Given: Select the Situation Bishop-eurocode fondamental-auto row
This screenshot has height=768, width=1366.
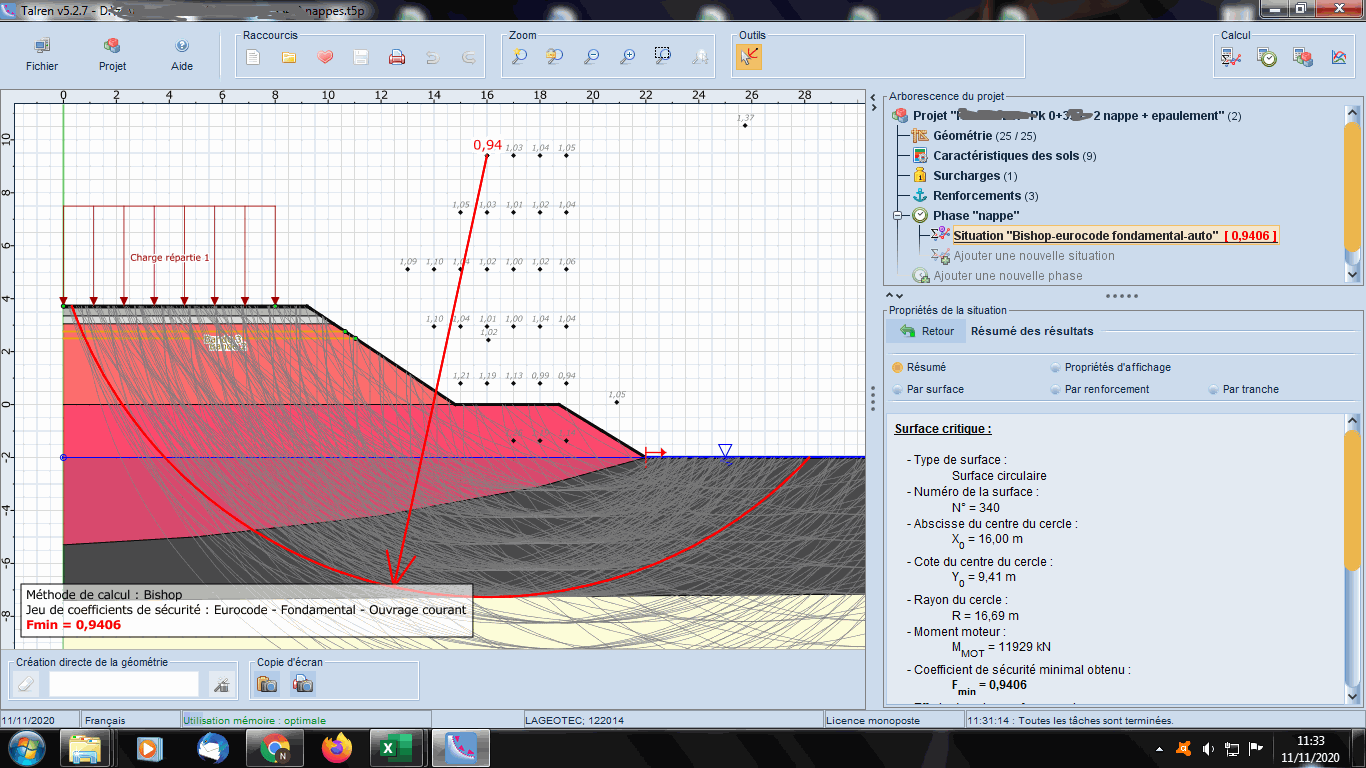Looking at the screenshot, I should pyautogui.click(x=1115, y=236).
